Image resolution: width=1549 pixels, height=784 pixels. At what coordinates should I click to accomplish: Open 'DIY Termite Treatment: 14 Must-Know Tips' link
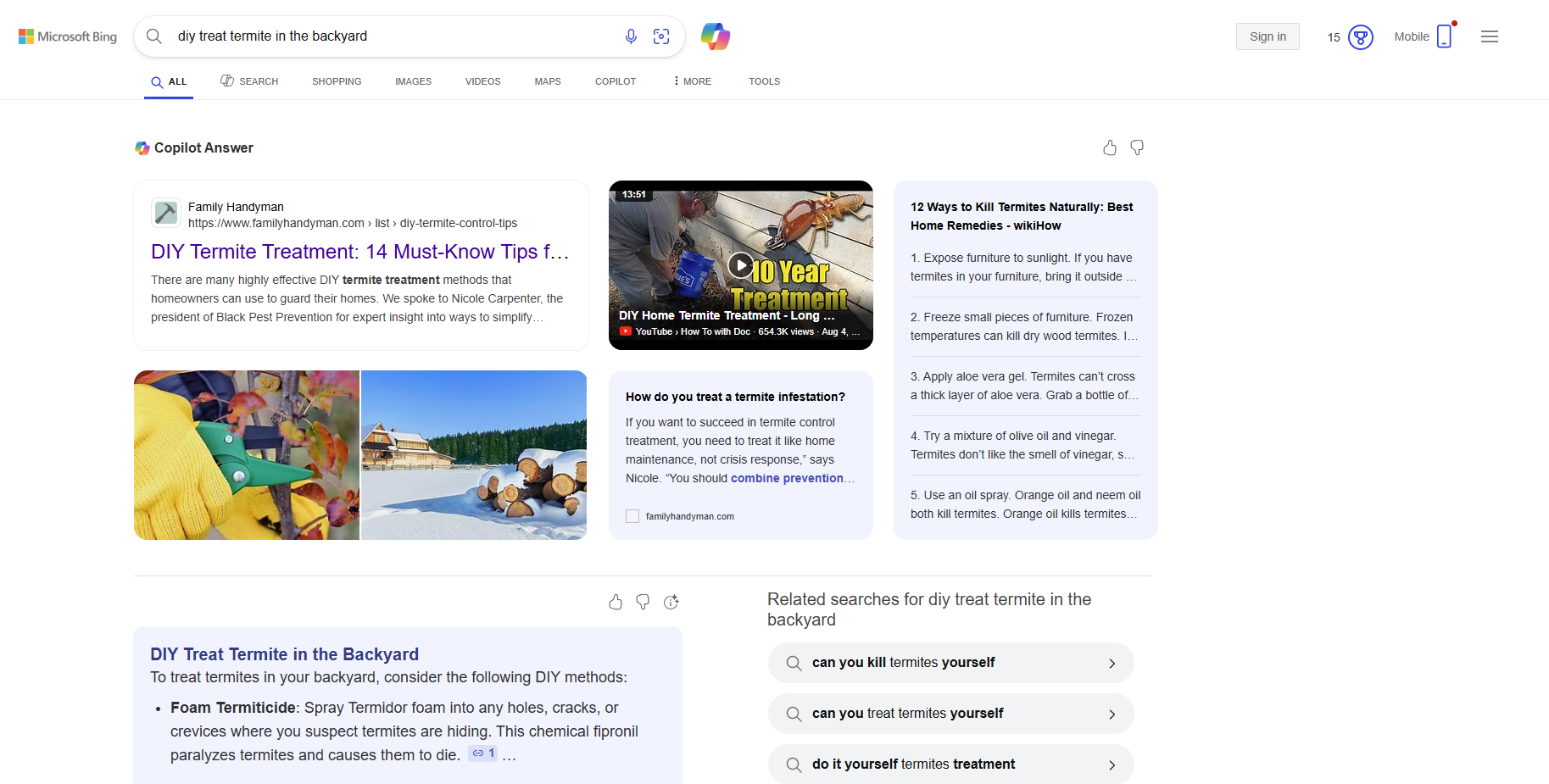pos(359,252)
